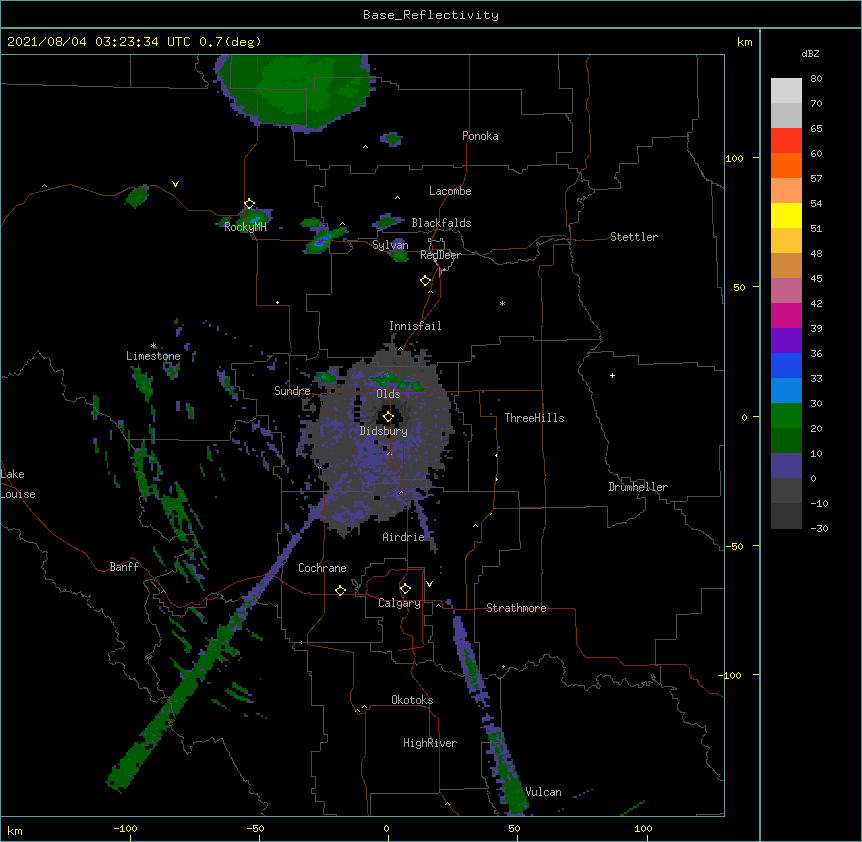Click the Lacombe city label
This screenshot has width=862, height=842.
coord(450,191)
